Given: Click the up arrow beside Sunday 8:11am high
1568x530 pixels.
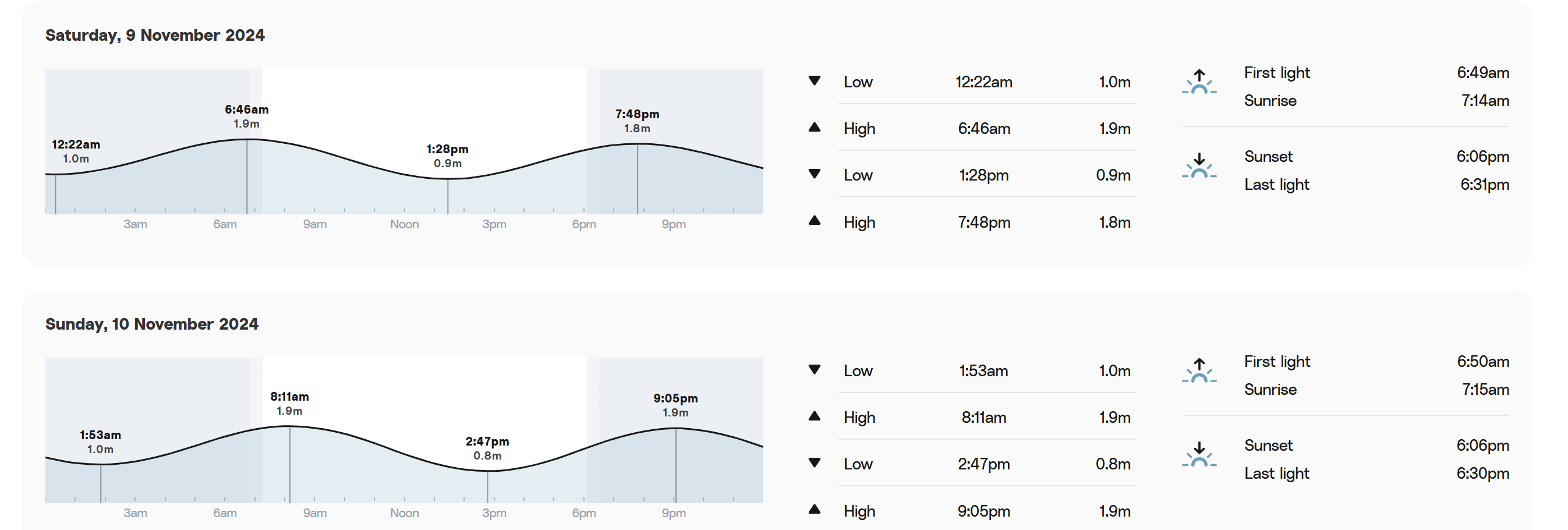Looking at the screenshot, I should [x=815, y=416].
